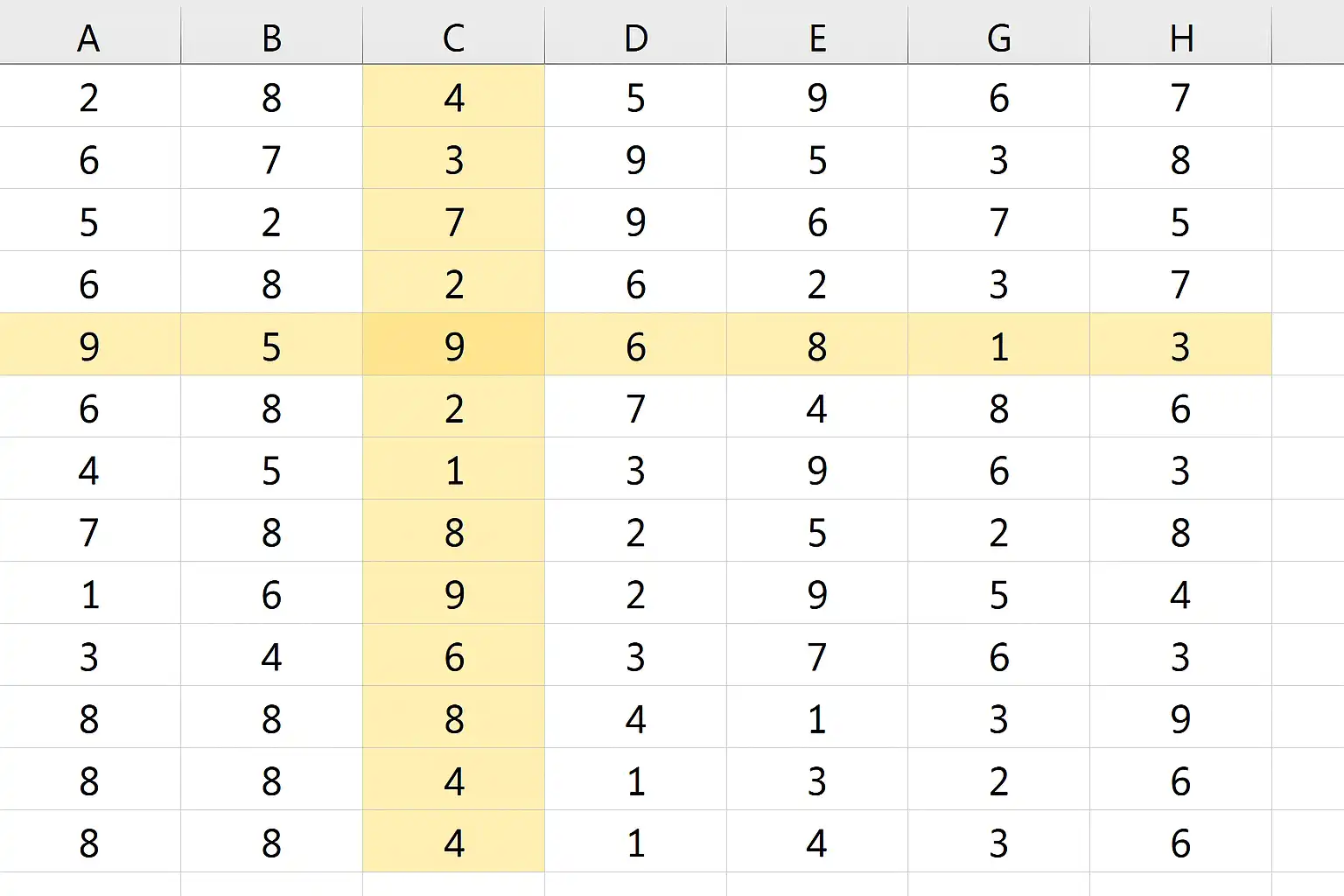Click the highlighted row's cell in column E

click(817, 346)
